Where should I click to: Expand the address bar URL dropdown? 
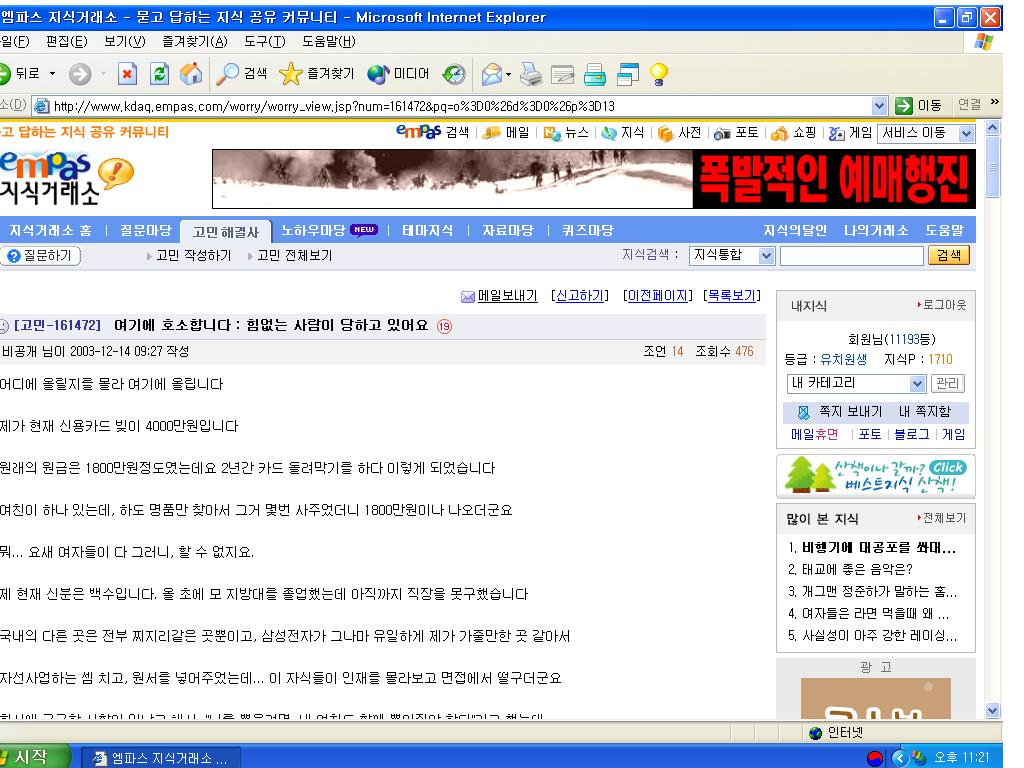(x=879, y=106)
